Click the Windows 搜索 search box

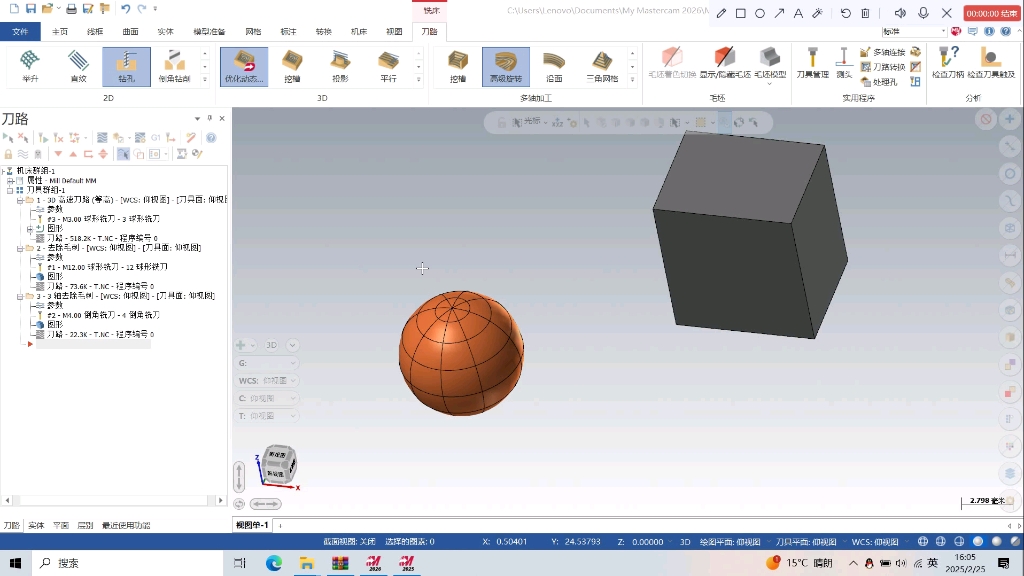(127, 563)
